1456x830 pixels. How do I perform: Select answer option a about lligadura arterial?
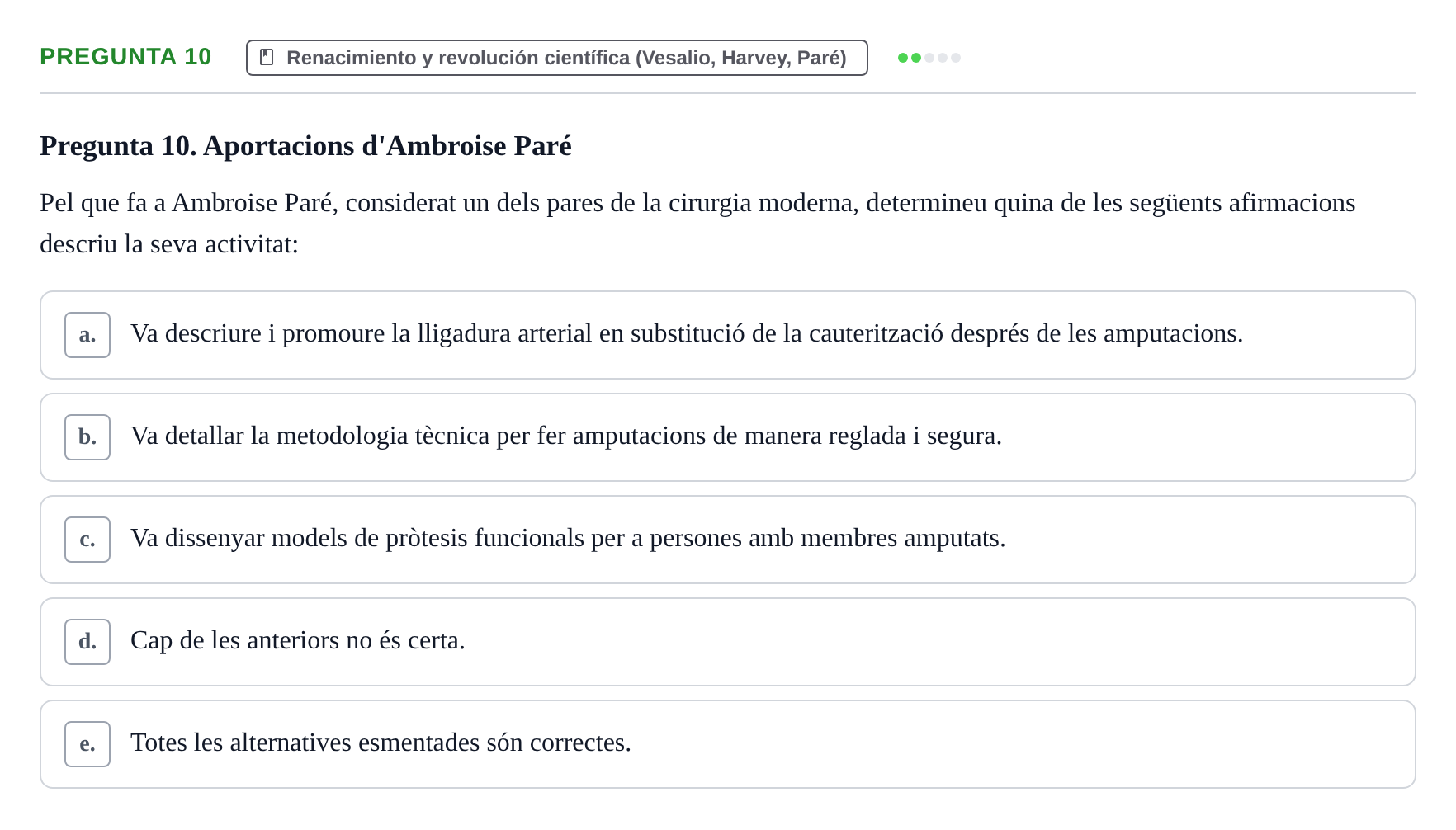(727, 335)
